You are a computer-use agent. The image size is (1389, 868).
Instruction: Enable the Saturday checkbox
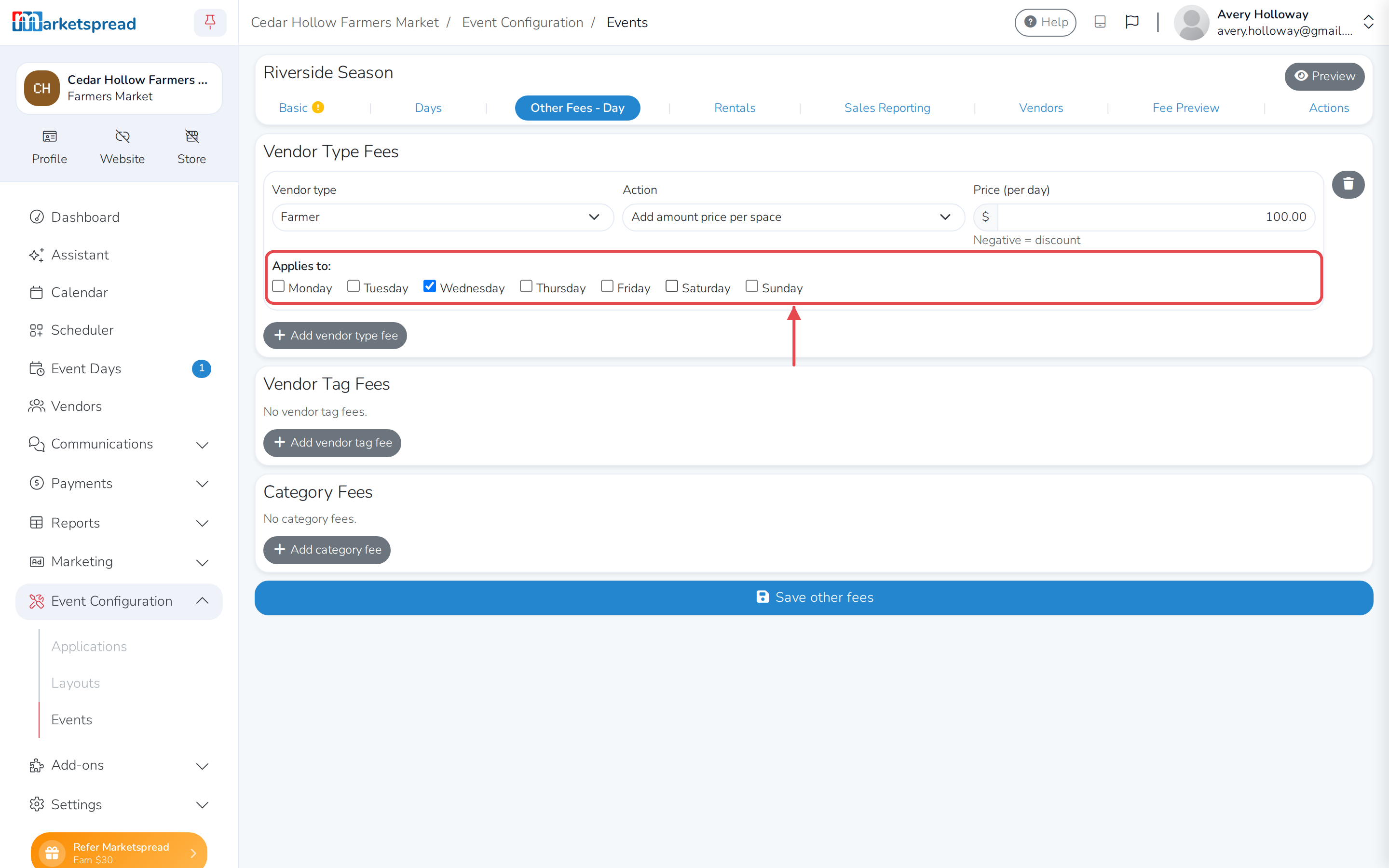(671, 286)
